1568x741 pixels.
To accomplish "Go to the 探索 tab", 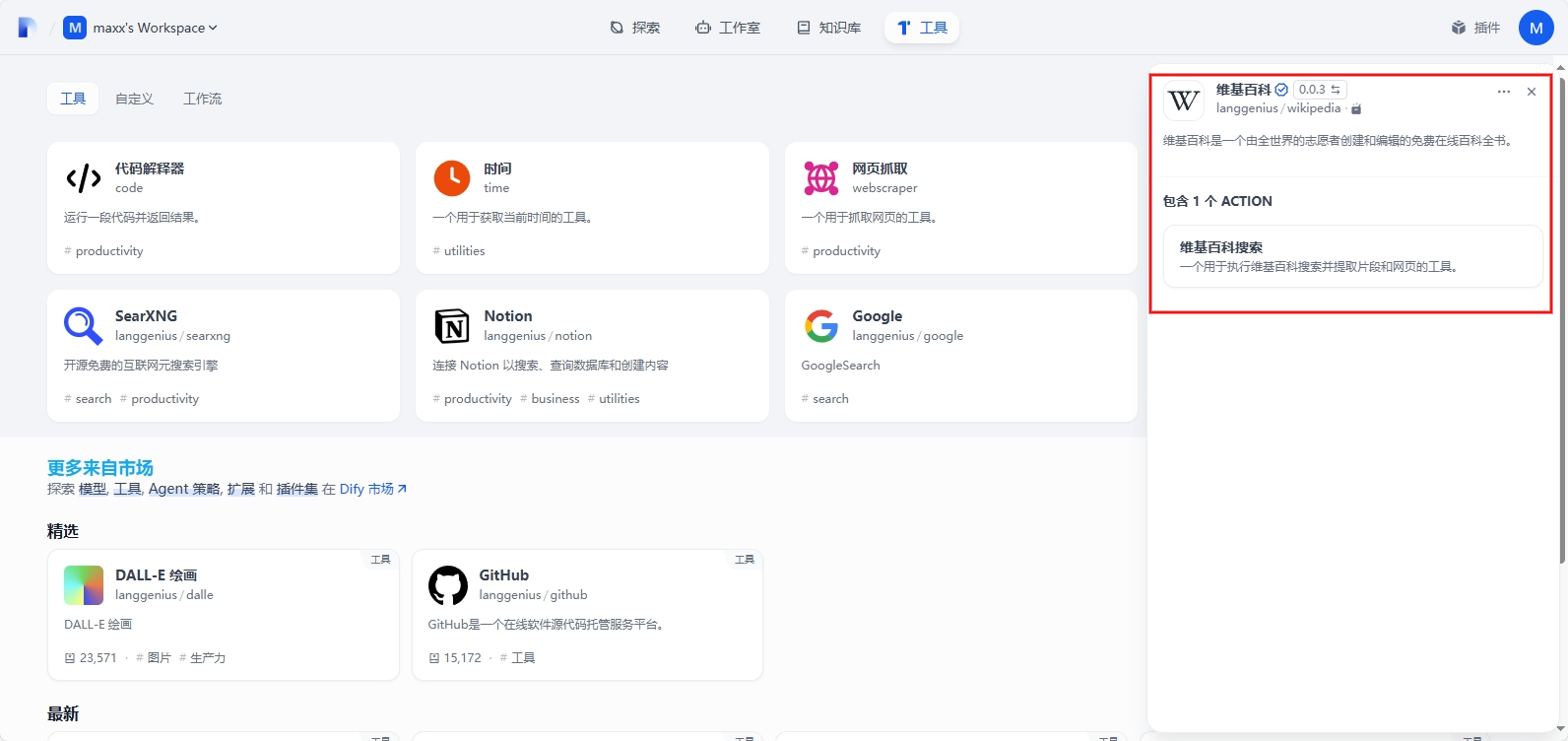I will pyautogui.click(x=635, y=28).
